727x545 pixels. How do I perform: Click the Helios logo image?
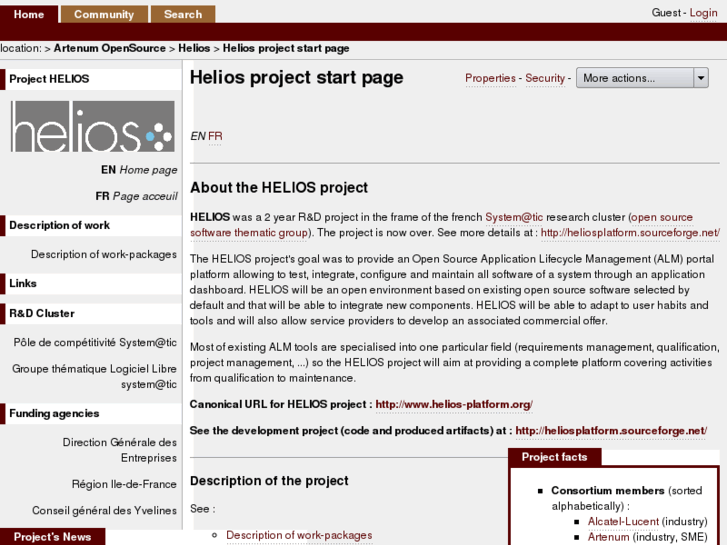click(x=93, y=126)
